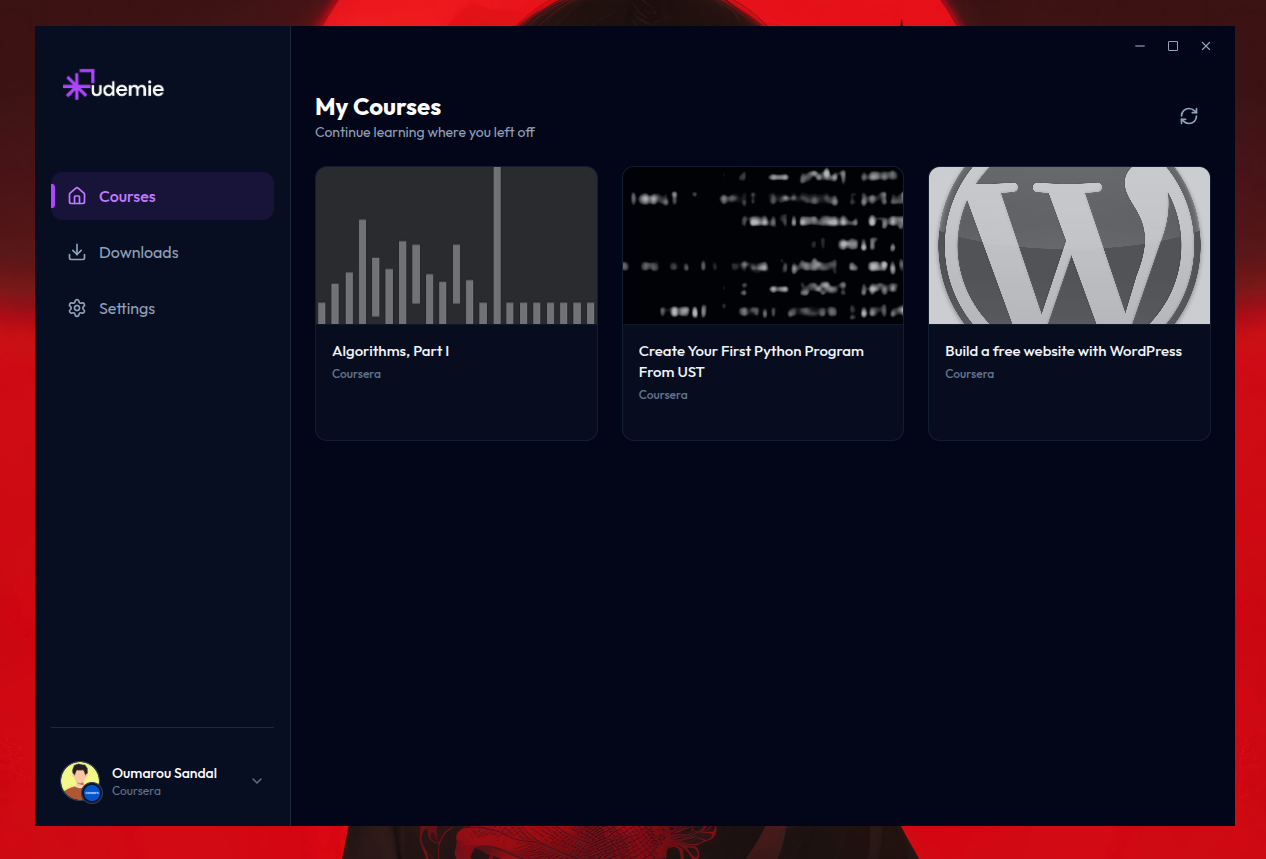This screenshot has width=1266, height=859.
Task: Select the Create Your First Python Program course
Action: 762,303
